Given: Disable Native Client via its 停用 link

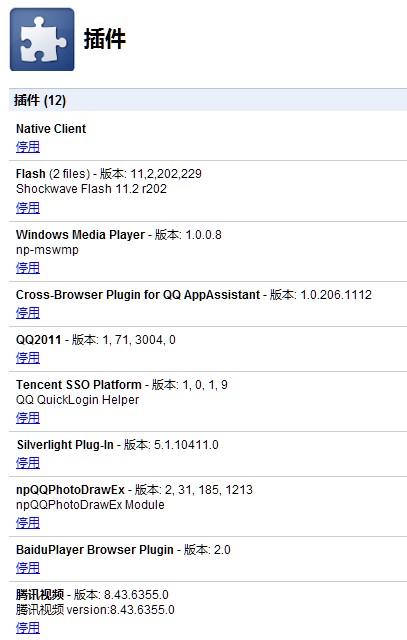Looking at the screenshot, I should pyautogui.click(x=28, y=147).
